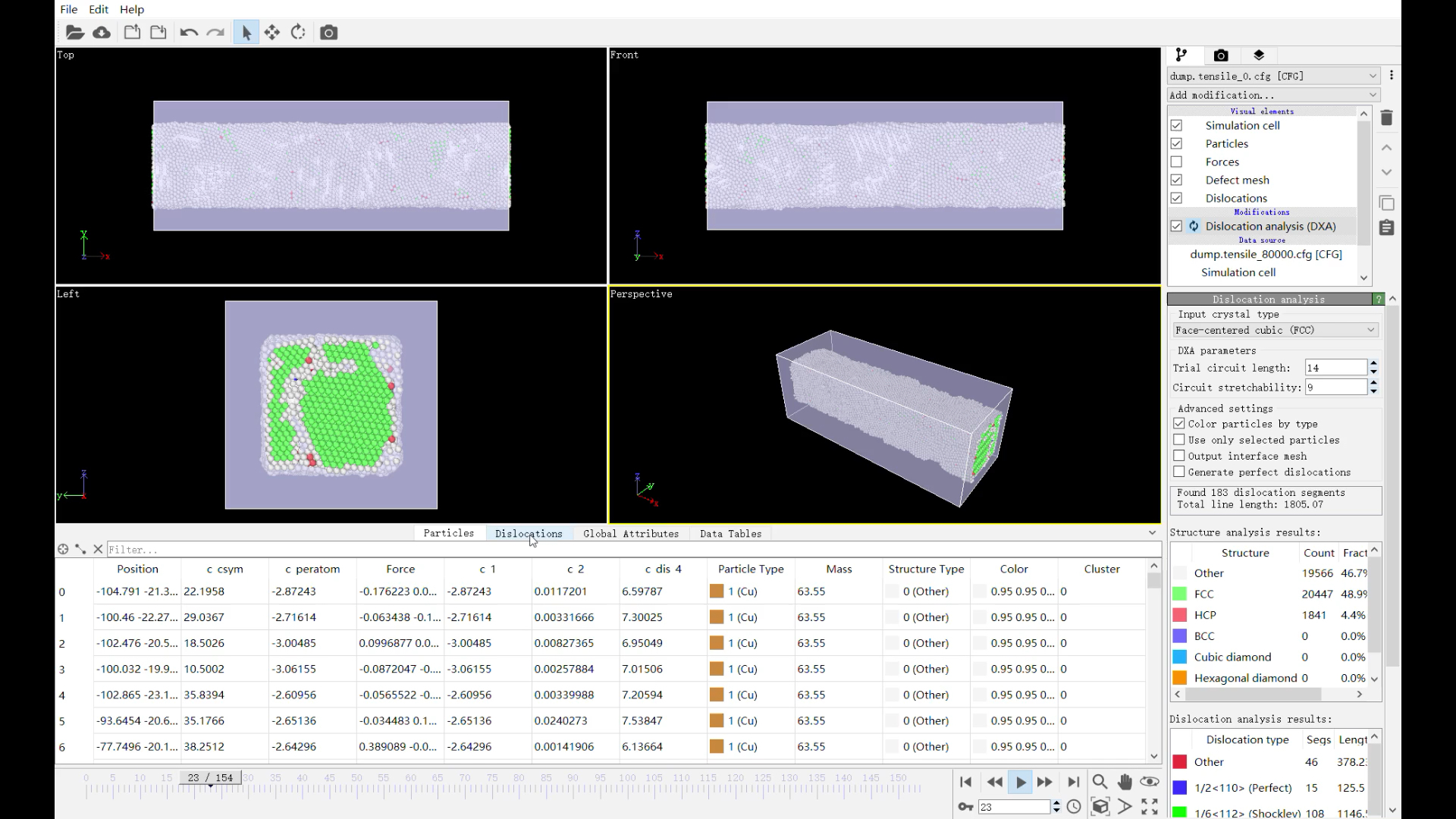Select the camera render image toolbar icon
Viewport: 1456px width, 819px height.
point(328,33)
